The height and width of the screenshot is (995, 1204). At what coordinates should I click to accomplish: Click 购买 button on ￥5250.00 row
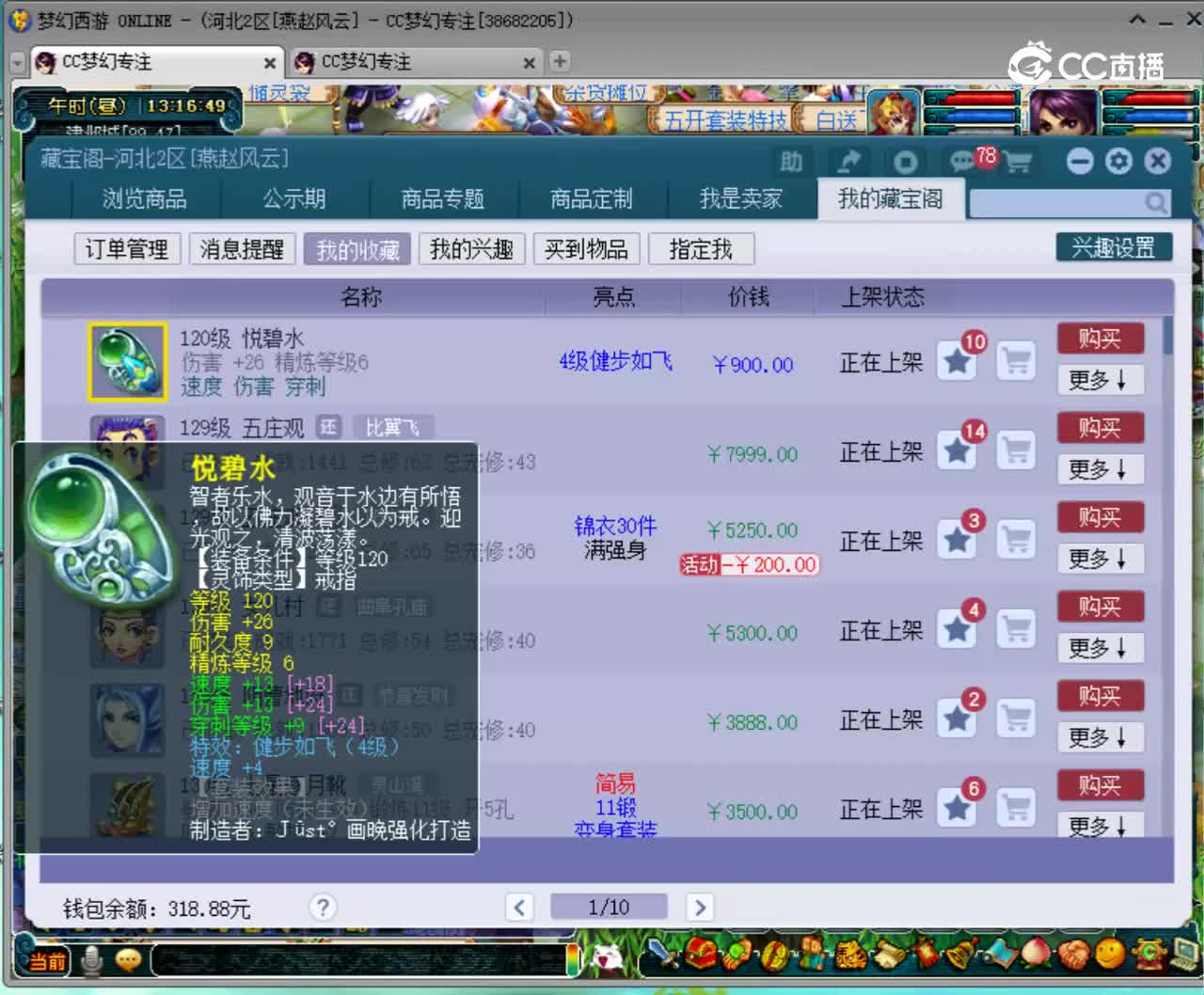1100,517
